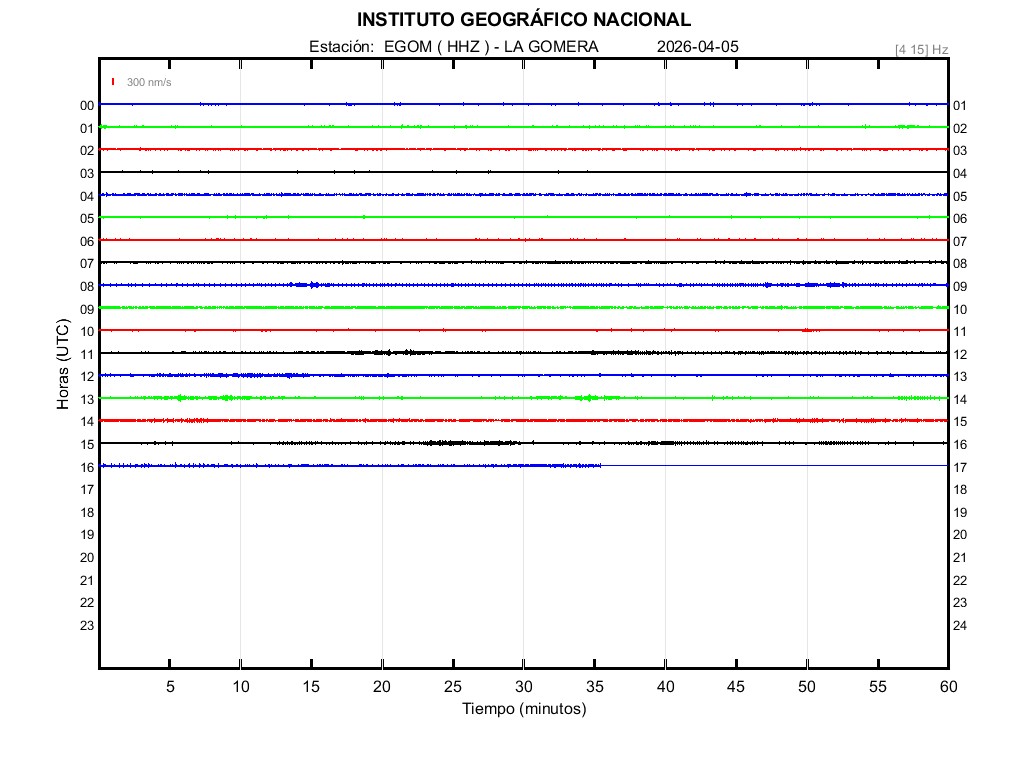Click the Tiempo (minutos) axis label

524,709
